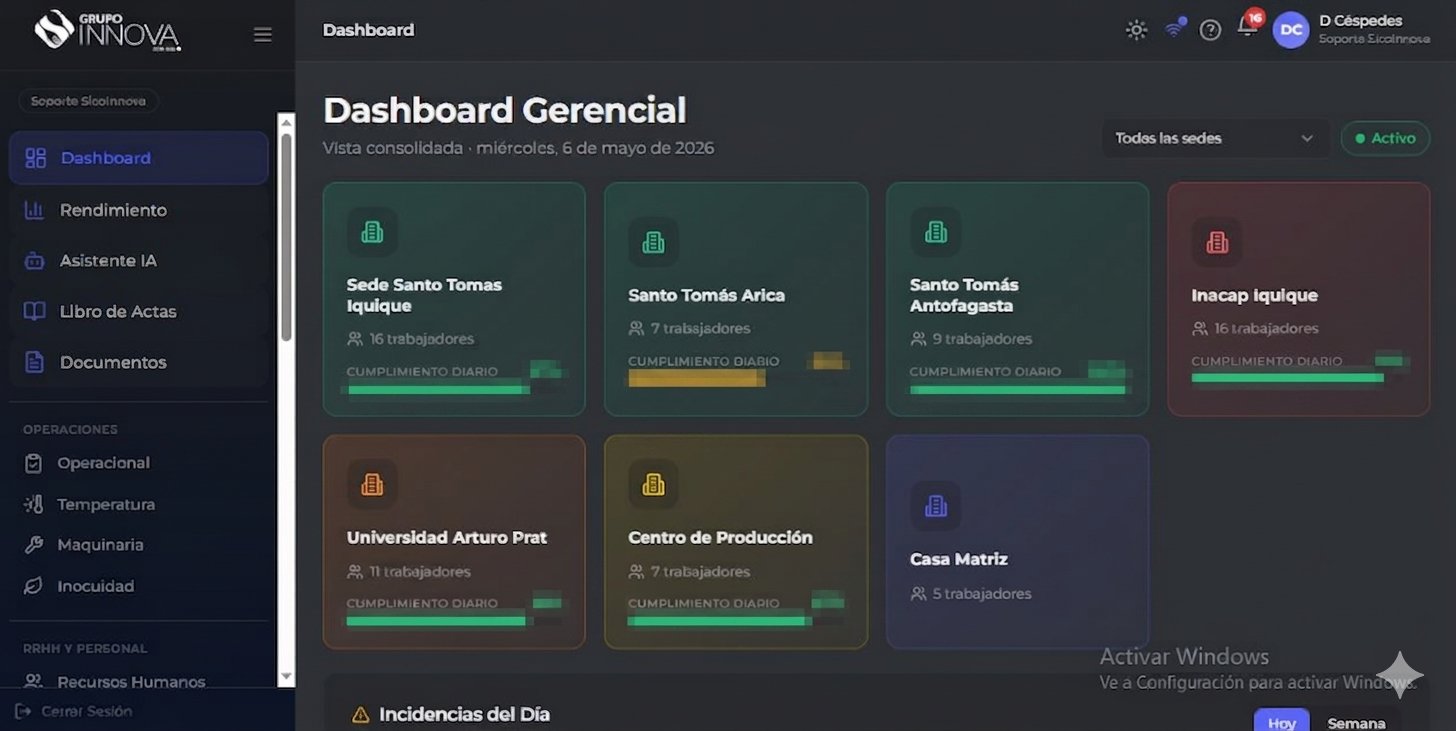Open the Santo Tomás Arica card
The height and width of the screenshot is (731, 1456).
736,299
